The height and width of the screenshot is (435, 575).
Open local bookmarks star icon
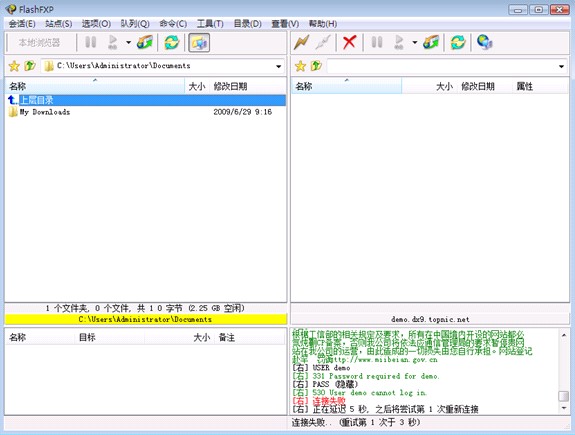click(x=14, y=66)
